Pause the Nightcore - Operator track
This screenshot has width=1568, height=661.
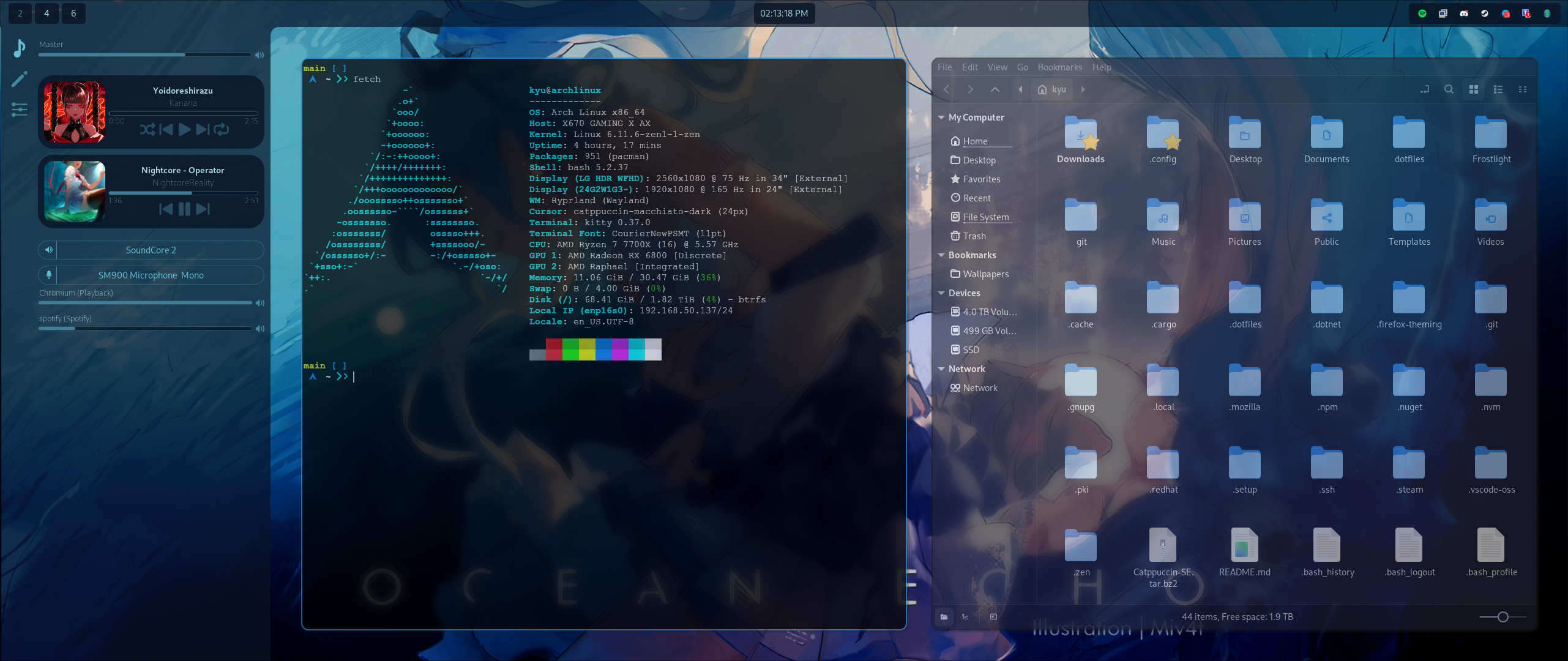184,209
